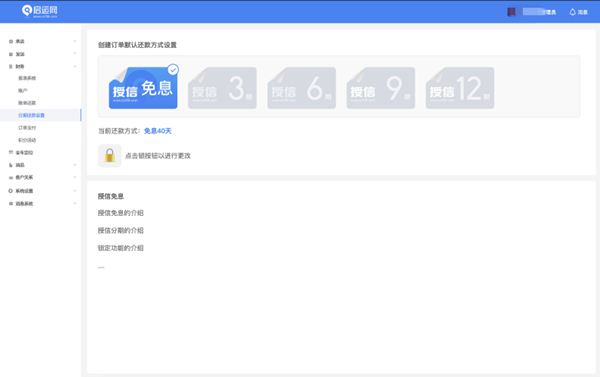The image size is (600, 377).
Task: Select the 授信免息 repayment card
Action: (x=143, y=88)
